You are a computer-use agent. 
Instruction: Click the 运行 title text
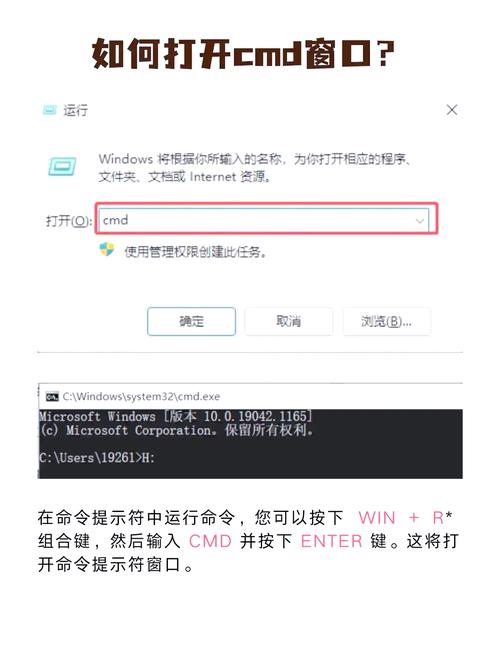[x=76, y=110]
